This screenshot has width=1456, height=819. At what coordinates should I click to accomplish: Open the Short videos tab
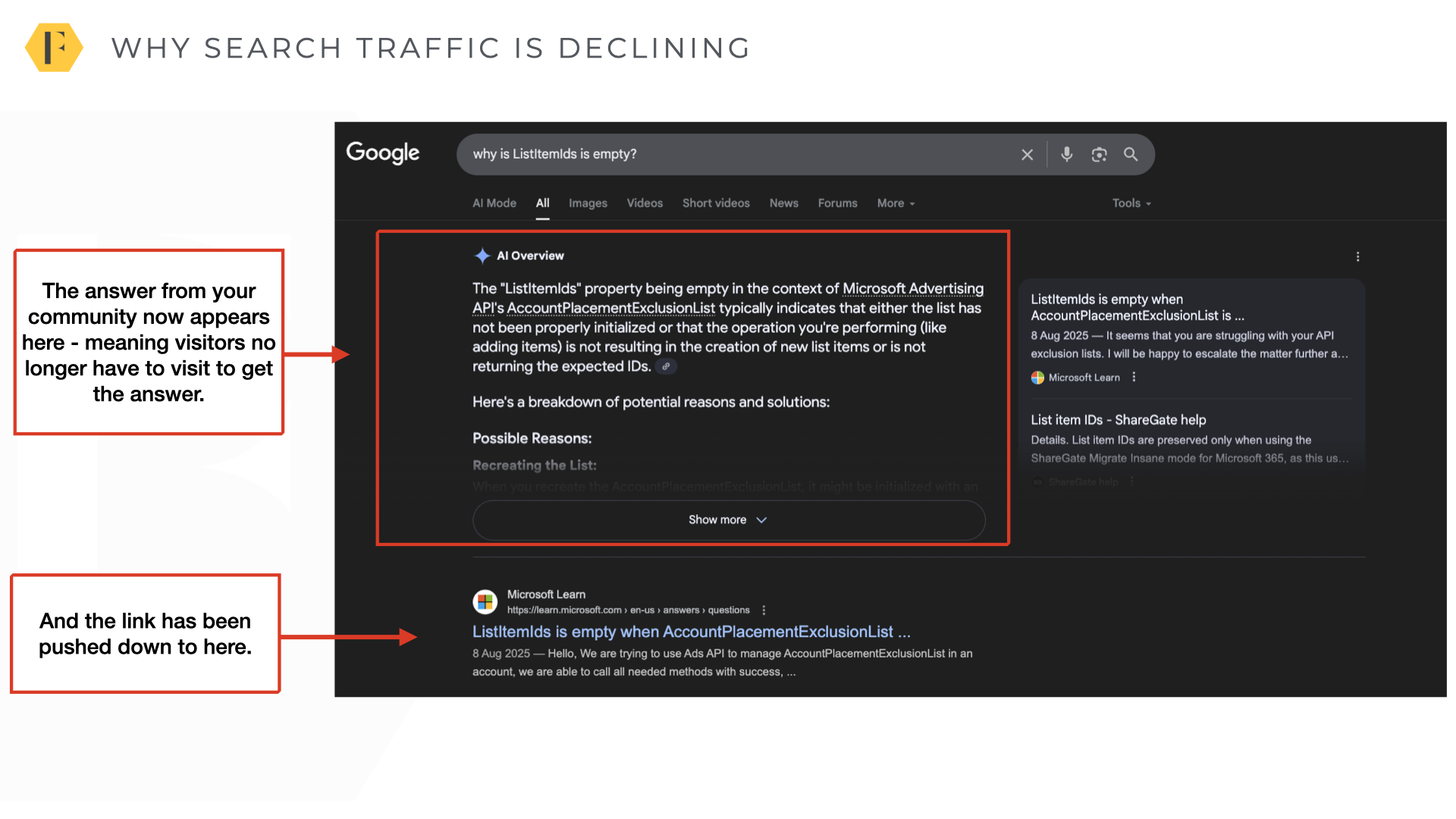coord(716,203)
